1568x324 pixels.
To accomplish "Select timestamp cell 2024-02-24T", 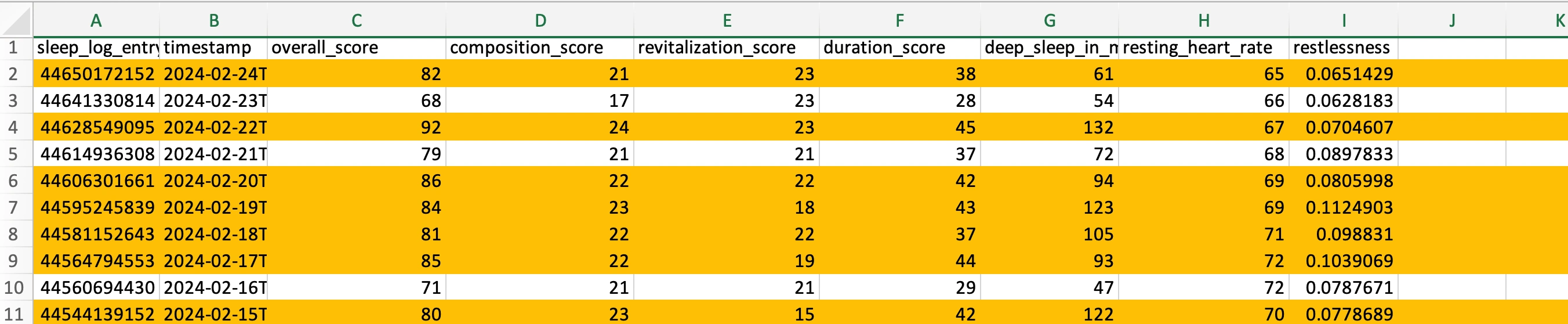I will [x=213, y=74].
